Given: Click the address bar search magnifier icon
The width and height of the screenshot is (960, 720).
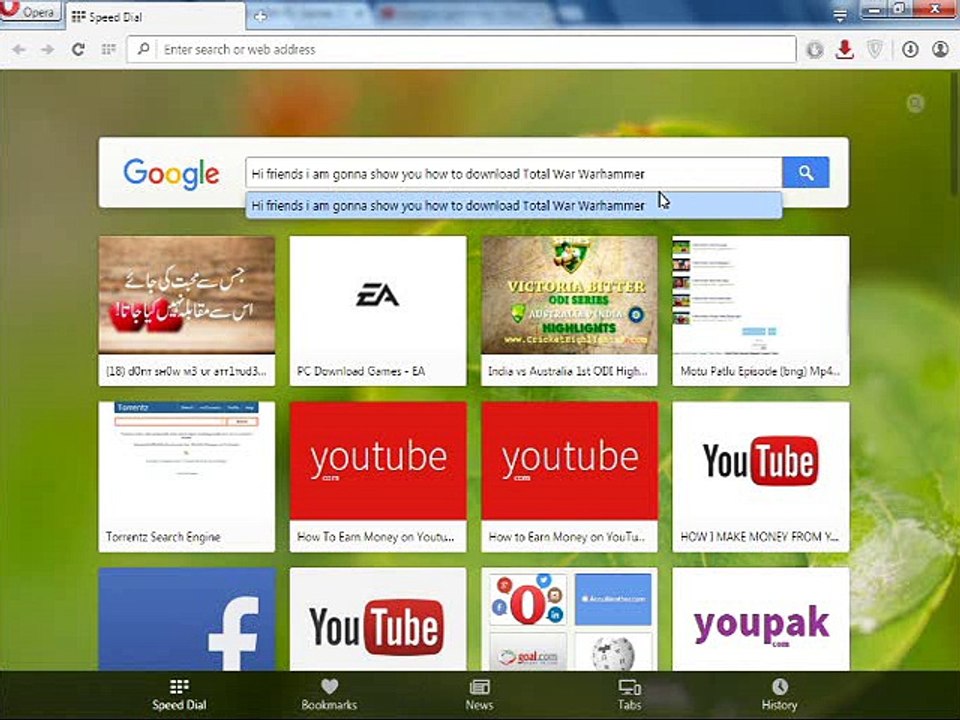Looking at the screenshot, I should pyautogui.click(x=143, y=49).
